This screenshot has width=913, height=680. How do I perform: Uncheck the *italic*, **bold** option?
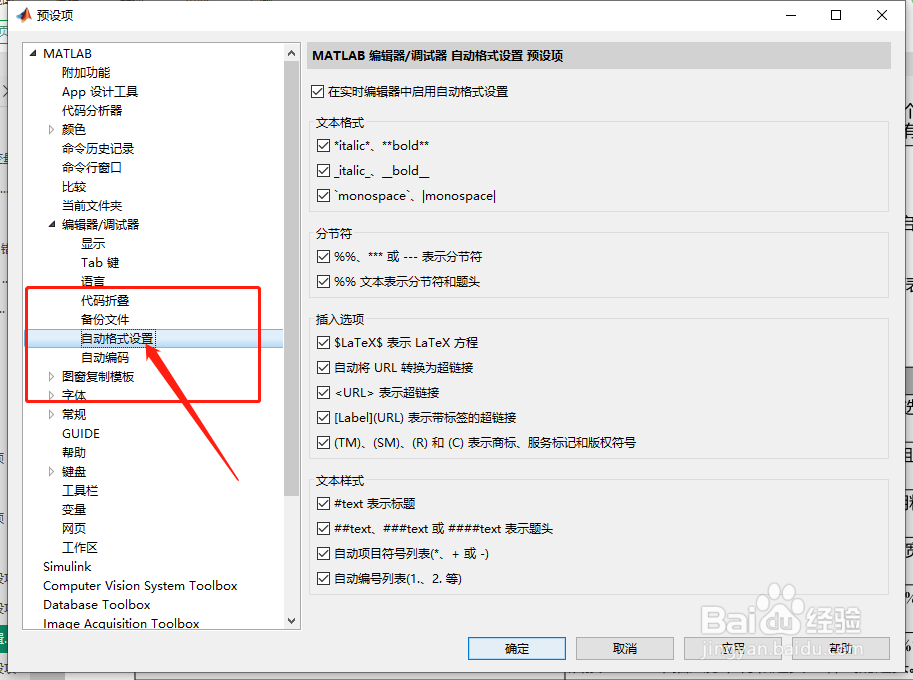point(323,146)
